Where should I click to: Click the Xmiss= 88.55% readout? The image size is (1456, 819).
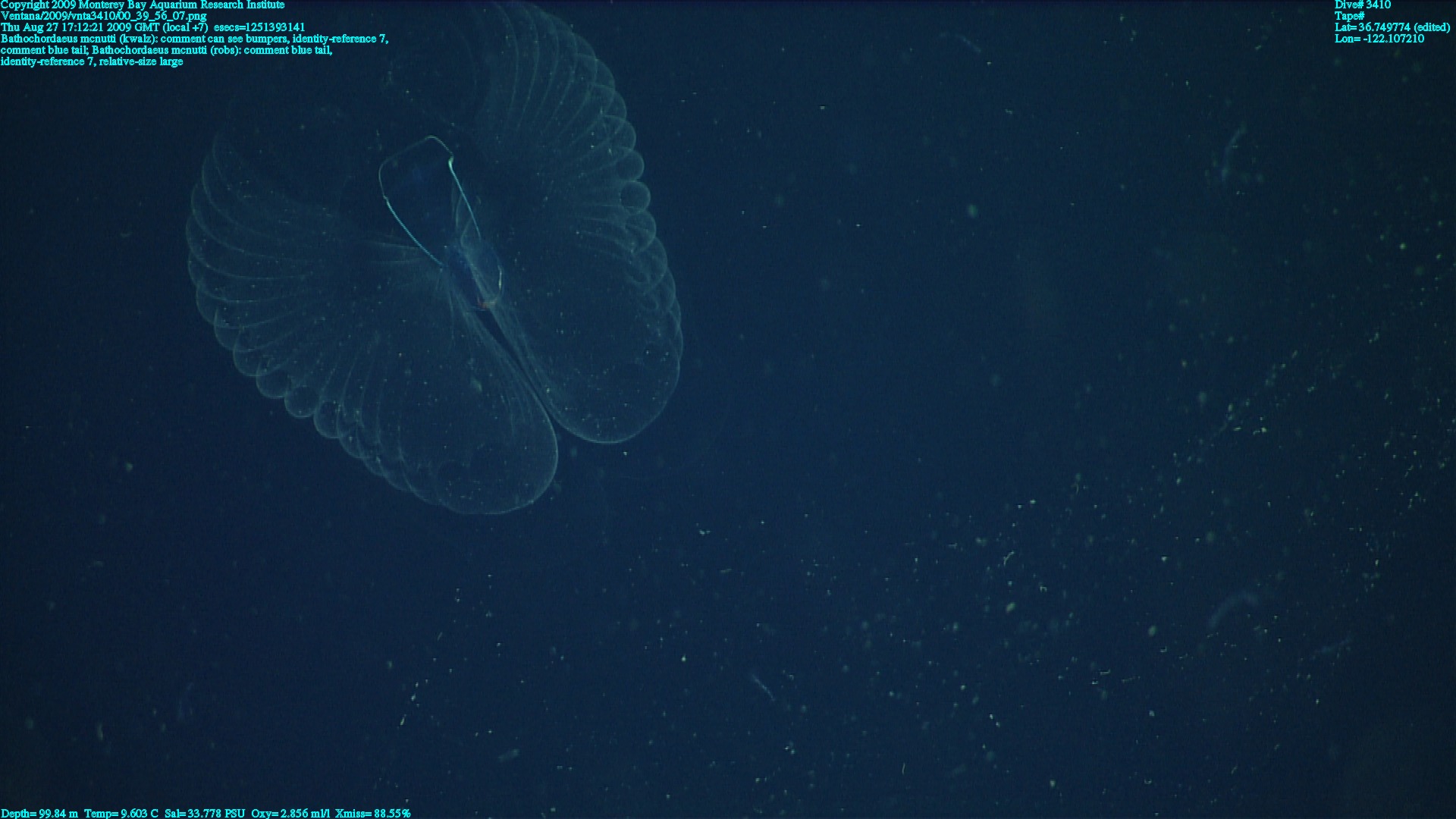click(x=372, y=813)
